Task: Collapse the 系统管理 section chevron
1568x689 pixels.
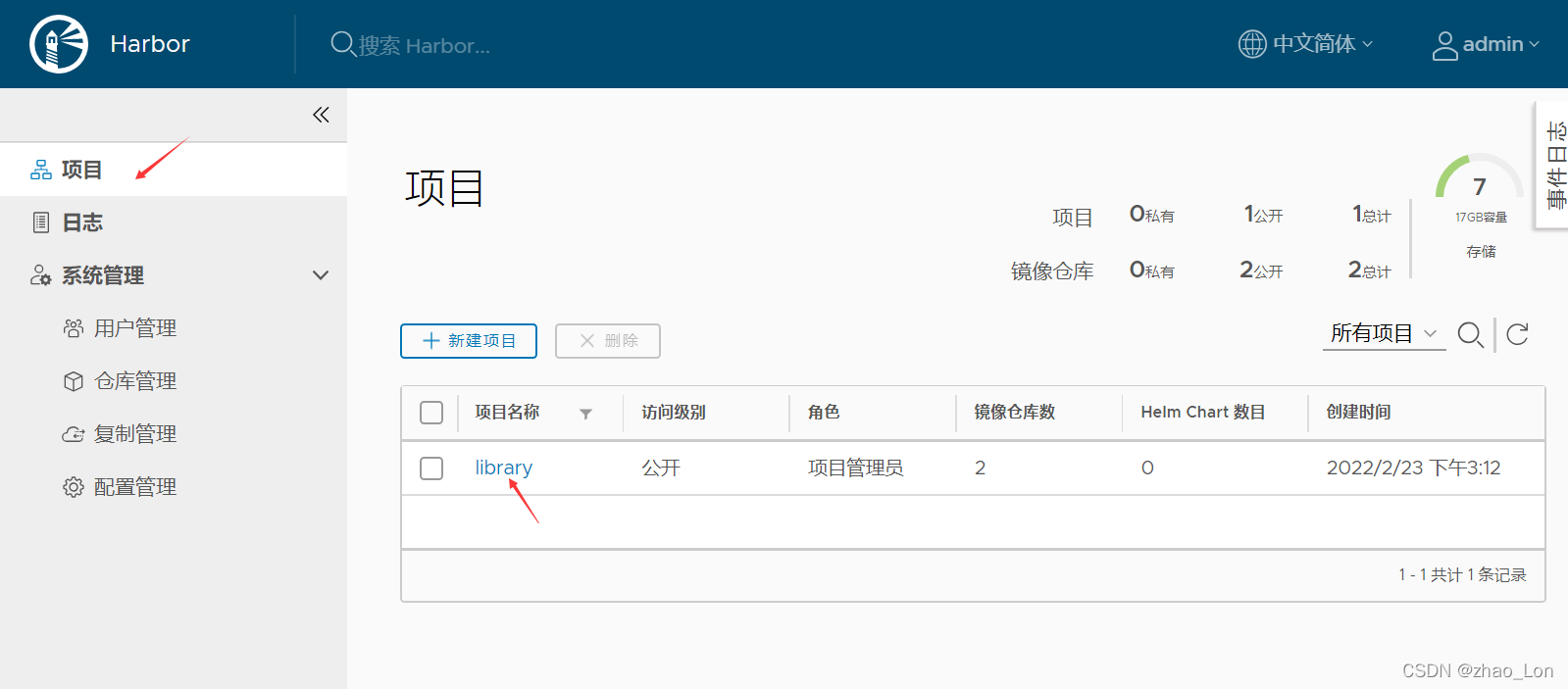Action: pos(320,275)
